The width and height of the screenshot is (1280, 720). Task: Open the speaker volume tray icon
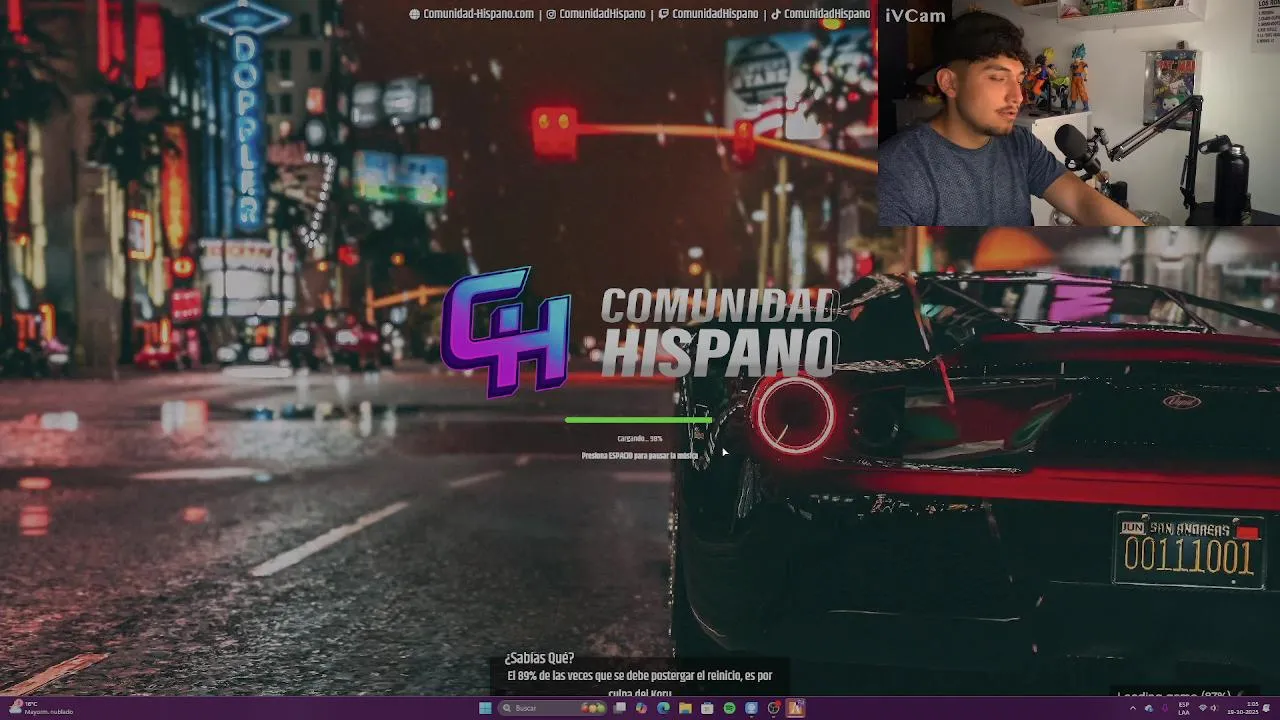(x=1214, y=708)
